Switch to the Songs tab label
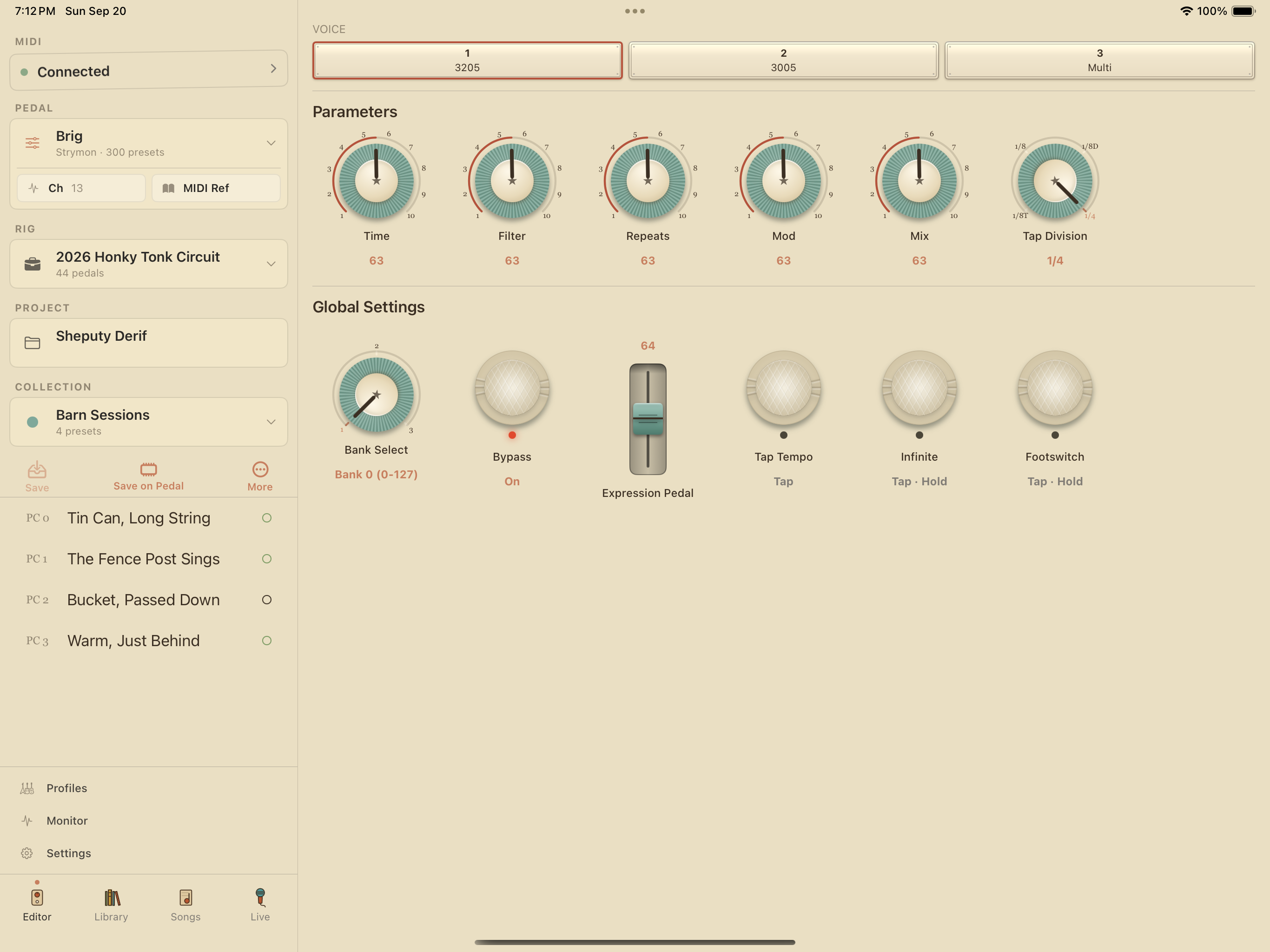This screenshot has width=1270, height=952. tap(185, 917)
